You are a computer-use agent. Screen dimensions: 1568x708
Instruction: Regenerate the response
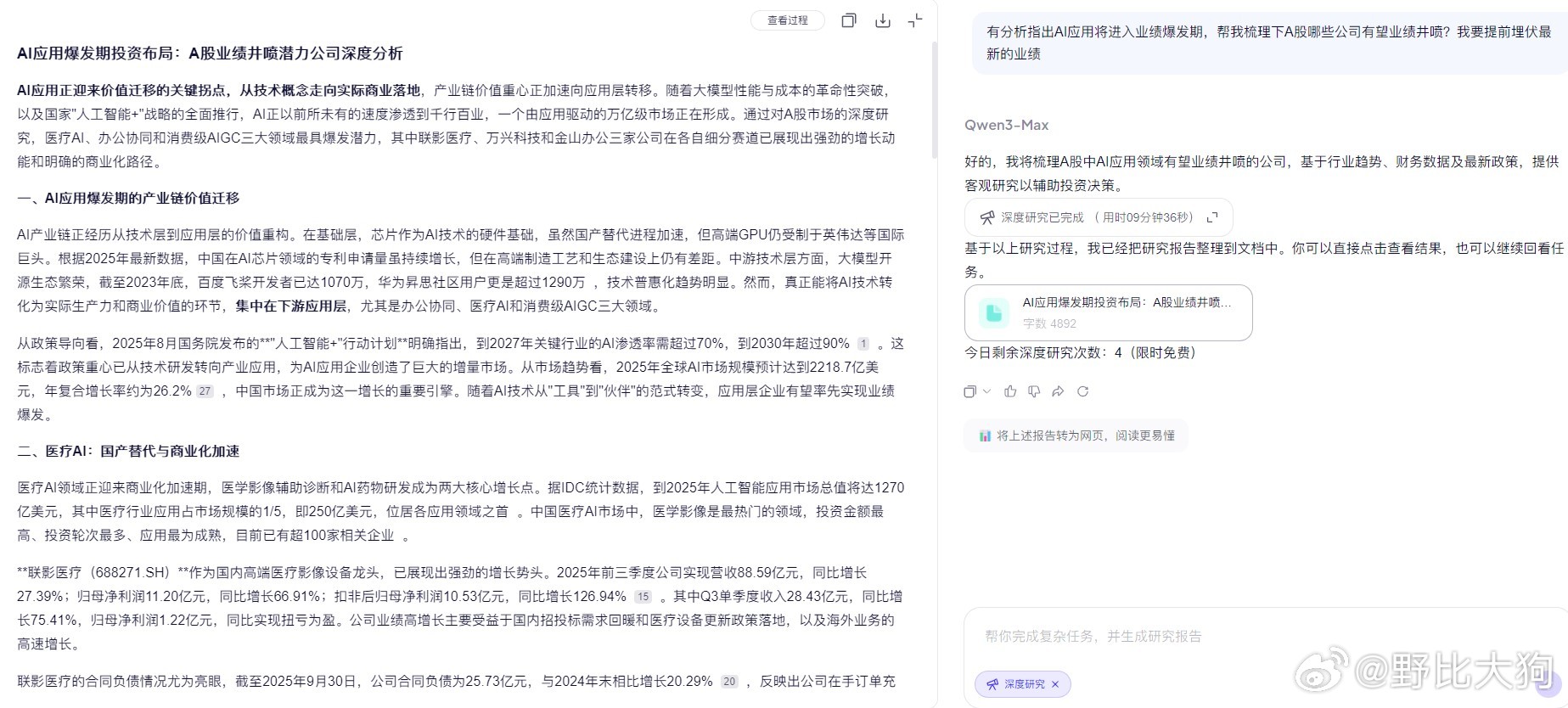(1082, 391)
